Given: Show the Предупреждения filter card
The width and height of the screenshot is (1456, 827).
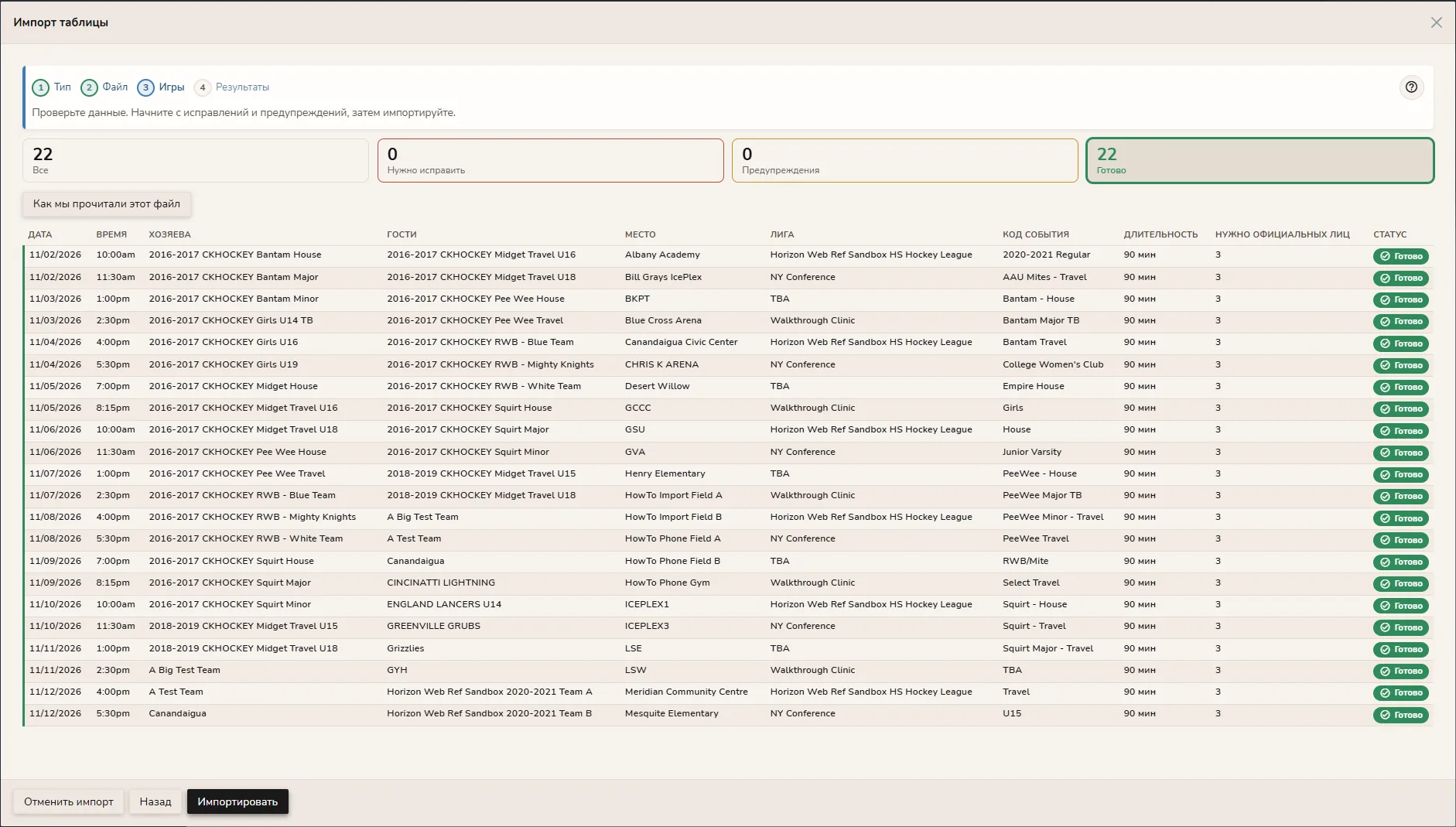Looking at the screenshot, I should (x=905, y=160).
